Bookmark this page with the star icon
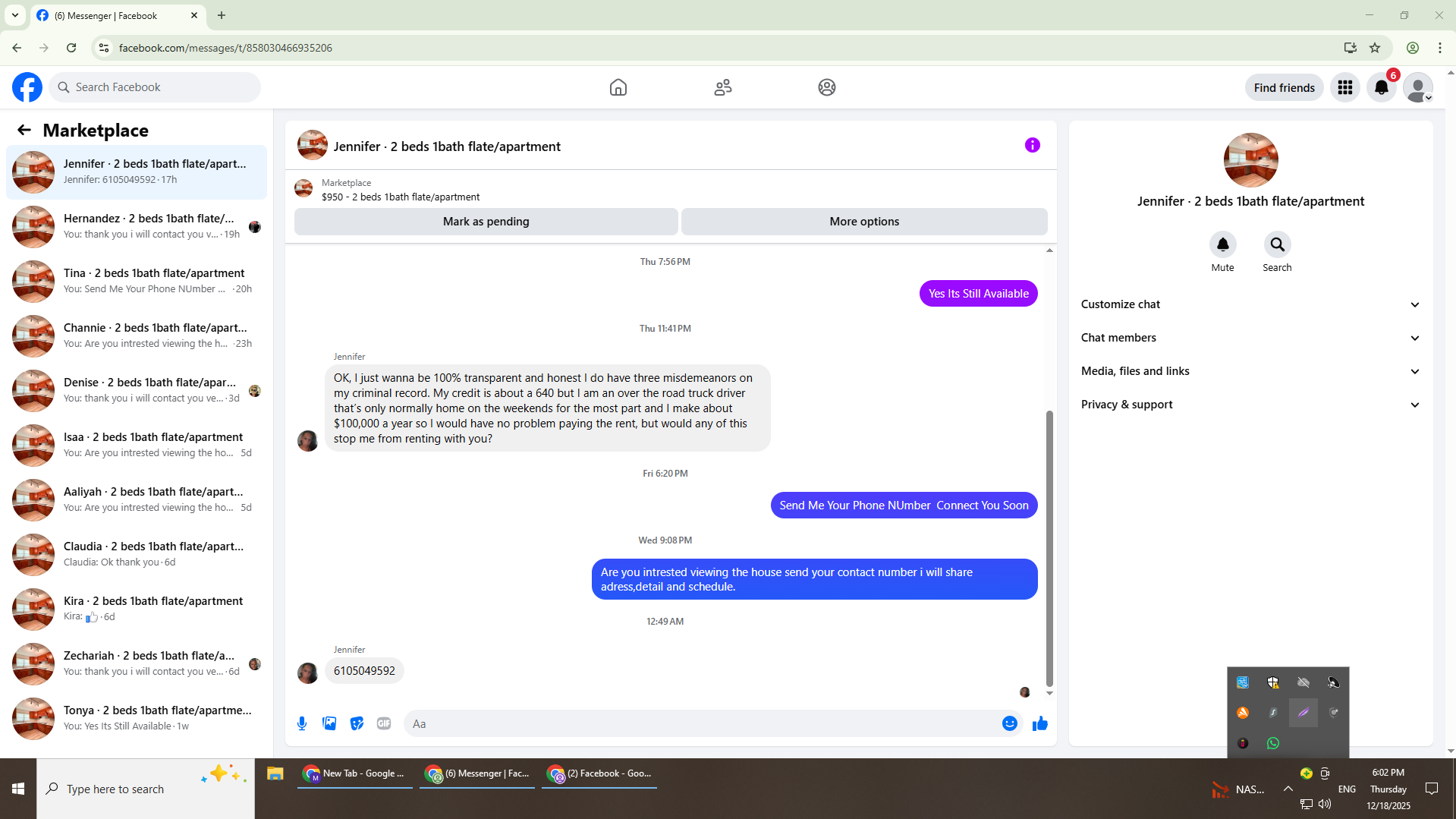This screenshot has width=1456, height=819. (x=1375, y=48)
